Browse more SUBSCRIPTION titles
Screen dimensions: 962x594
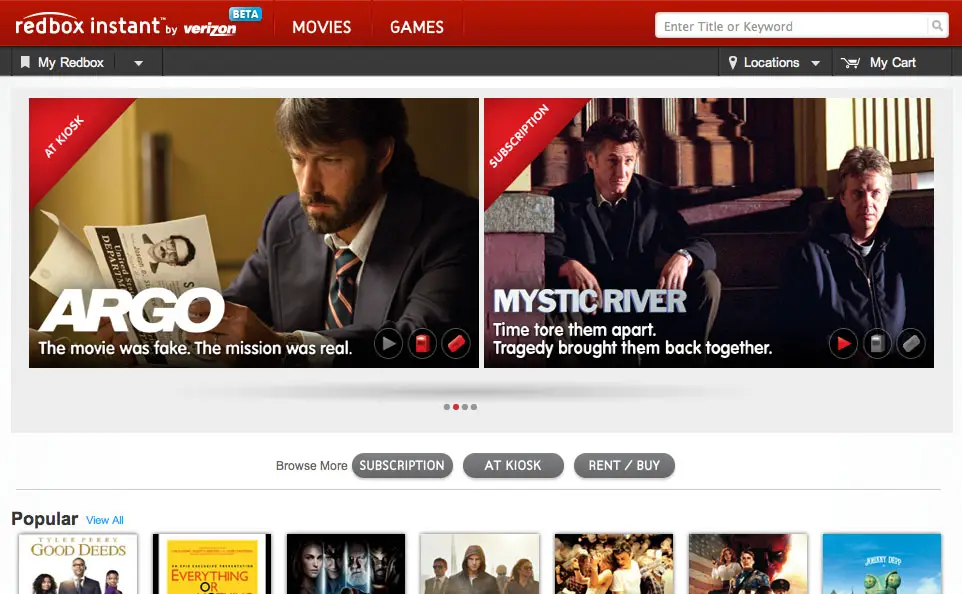[x=402, y=466]
